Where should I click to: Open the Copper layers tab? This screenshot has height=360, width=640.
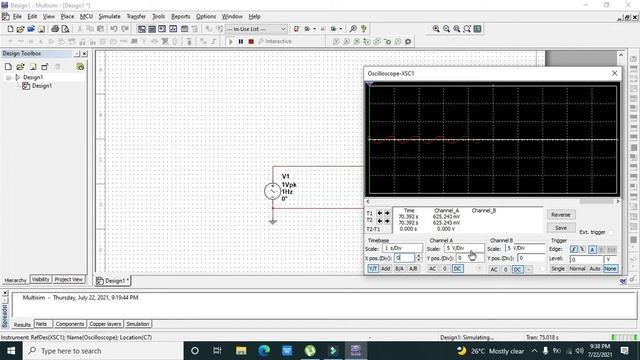pos(105,324)
